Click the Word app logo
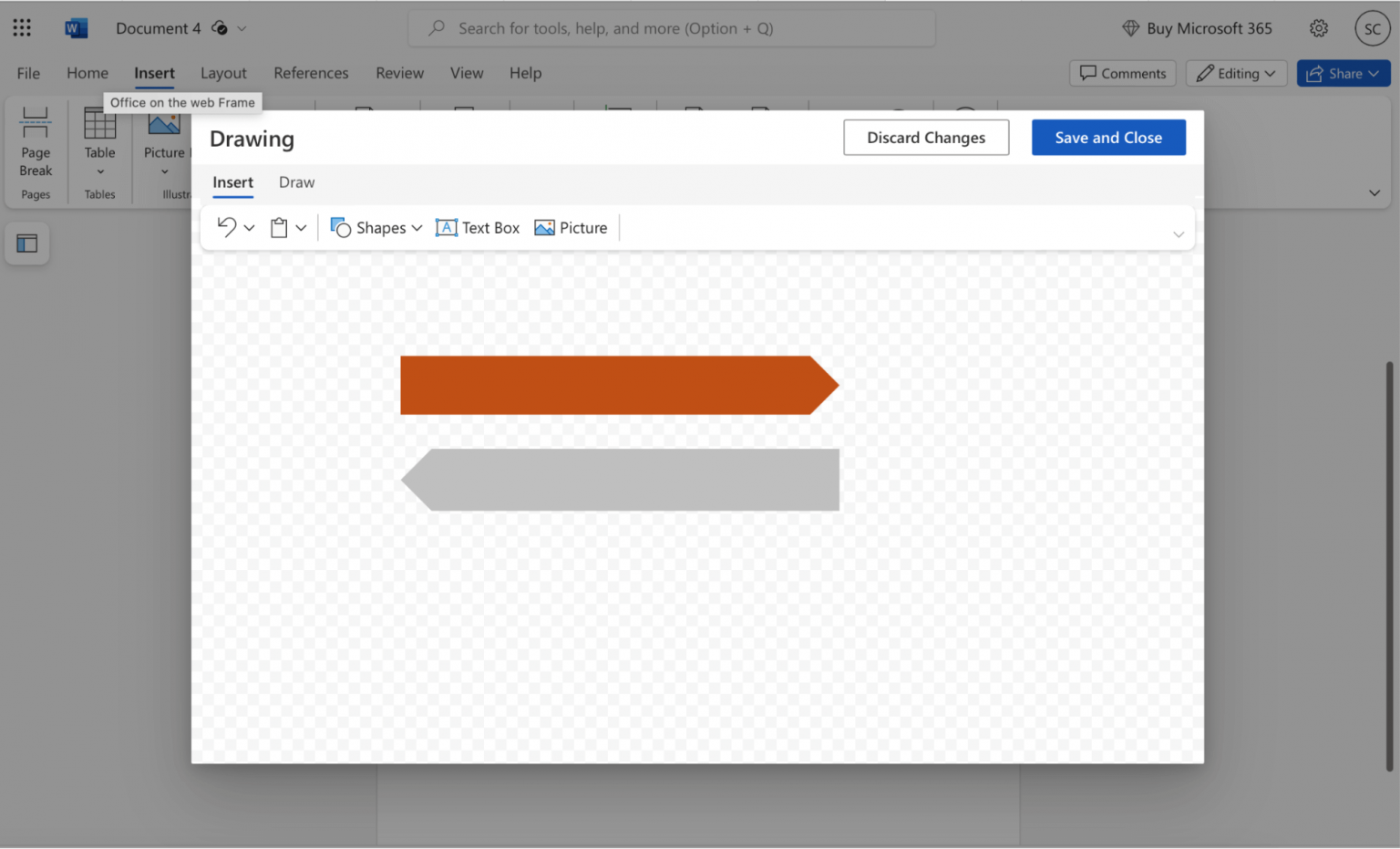The height and width of the screenshot is (849, 1400). [x=76, y=28]
